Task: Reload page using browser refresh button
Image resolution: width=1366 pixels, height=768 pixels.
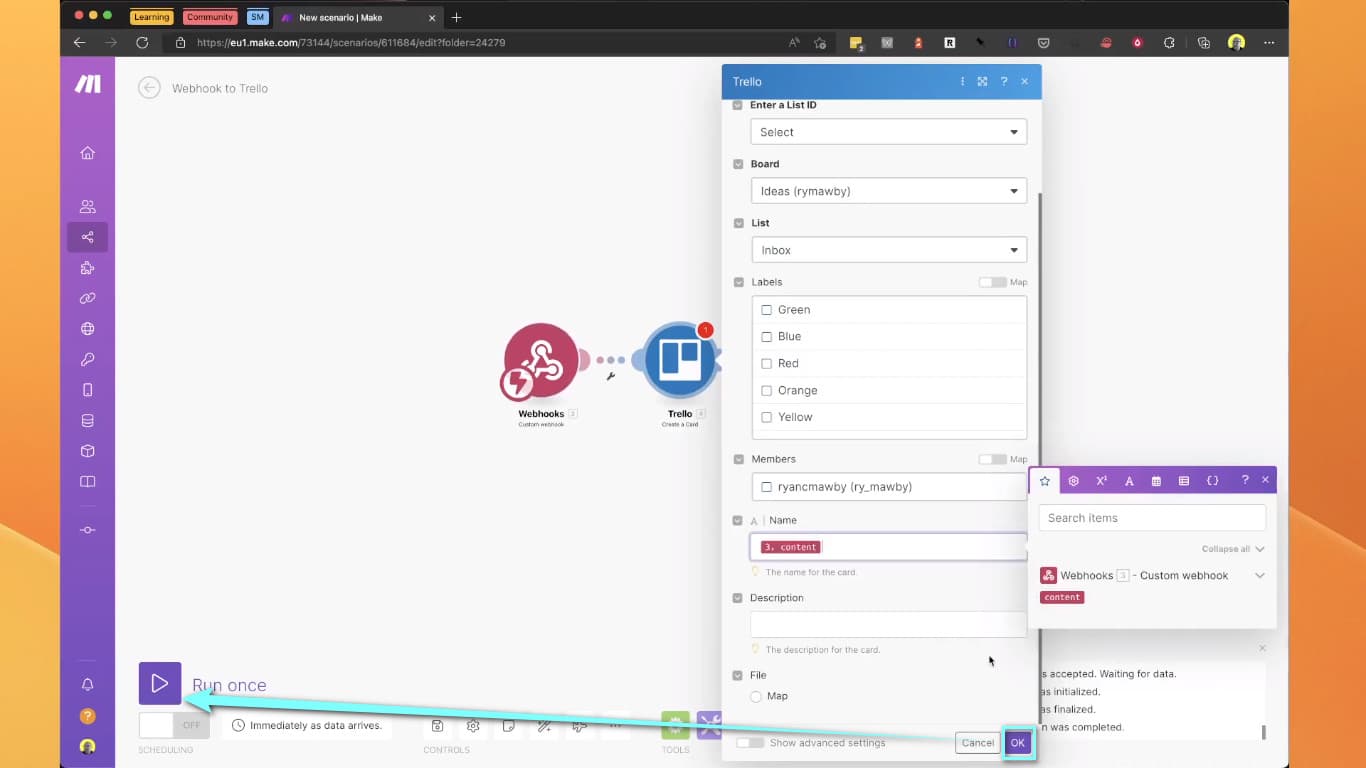Action: click(142, 43)
